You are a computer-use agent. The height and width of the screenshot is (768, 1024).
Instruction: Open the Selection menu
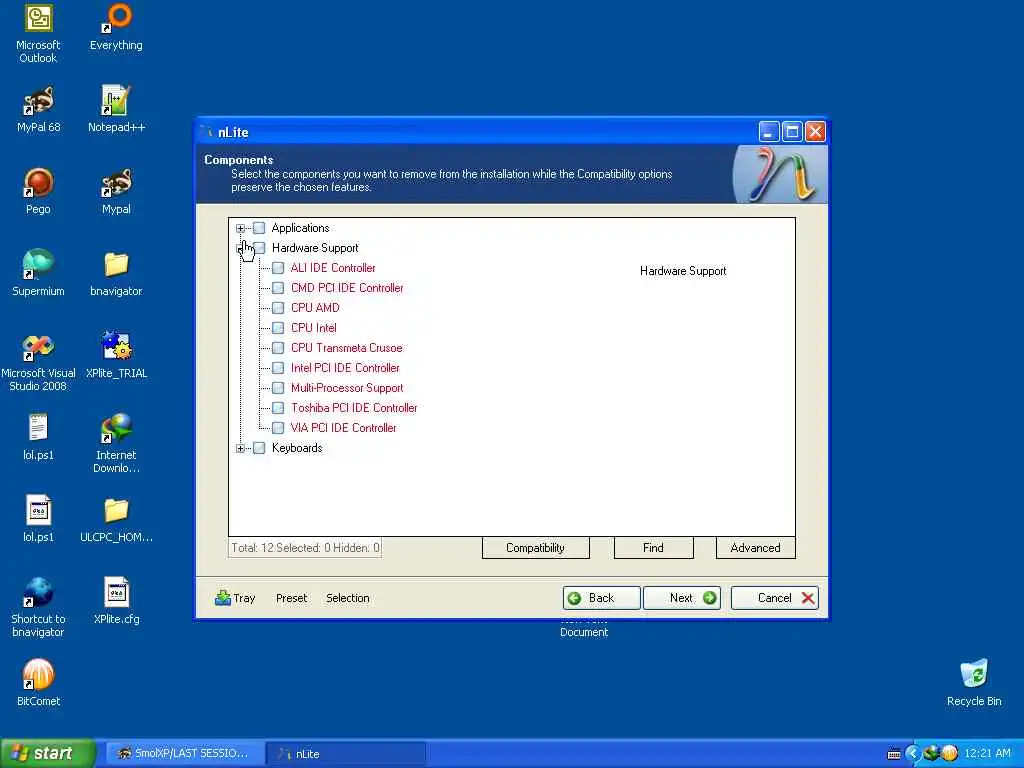347,598
